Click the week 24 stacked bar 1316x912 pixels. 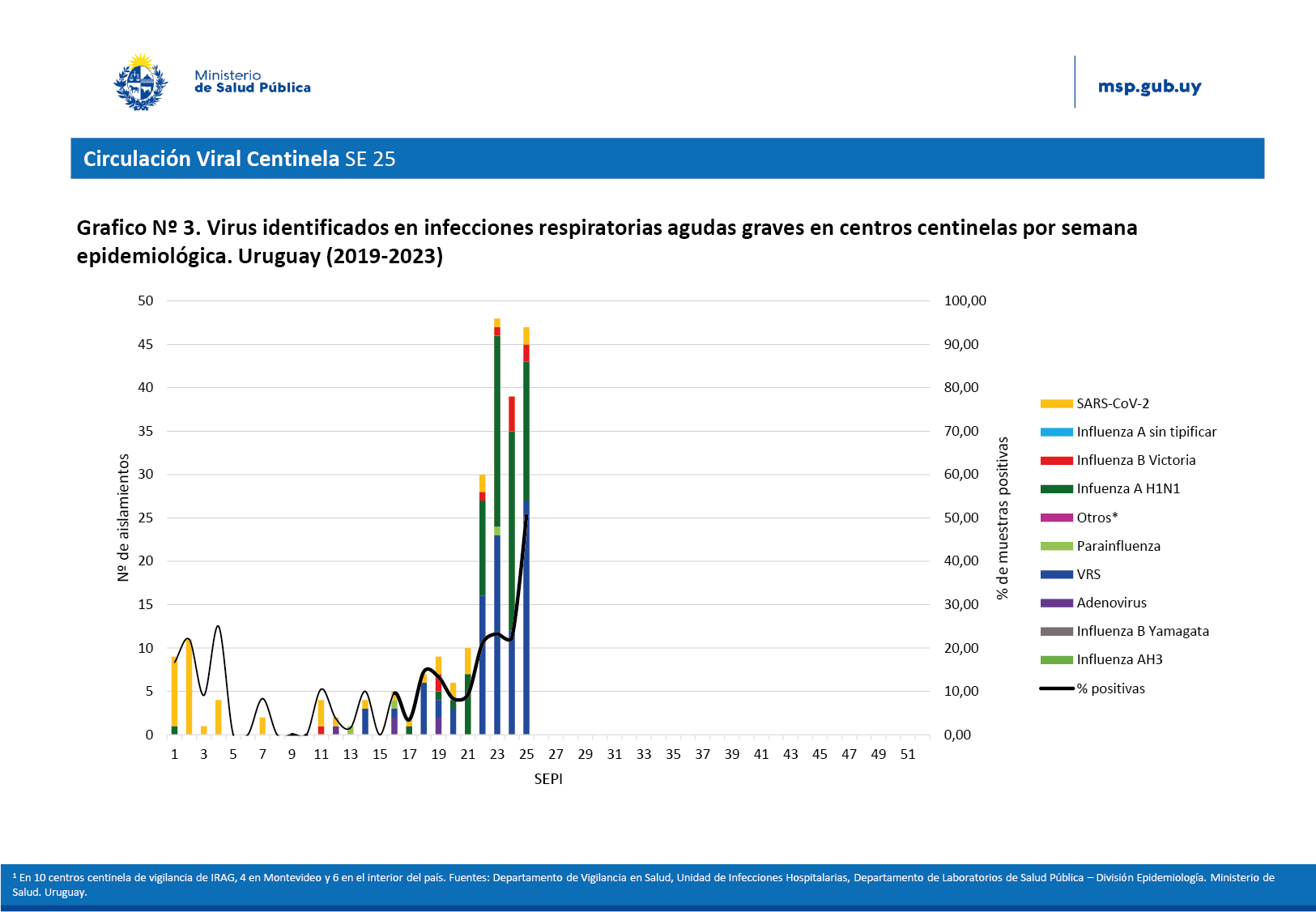[x=512, y=565]
